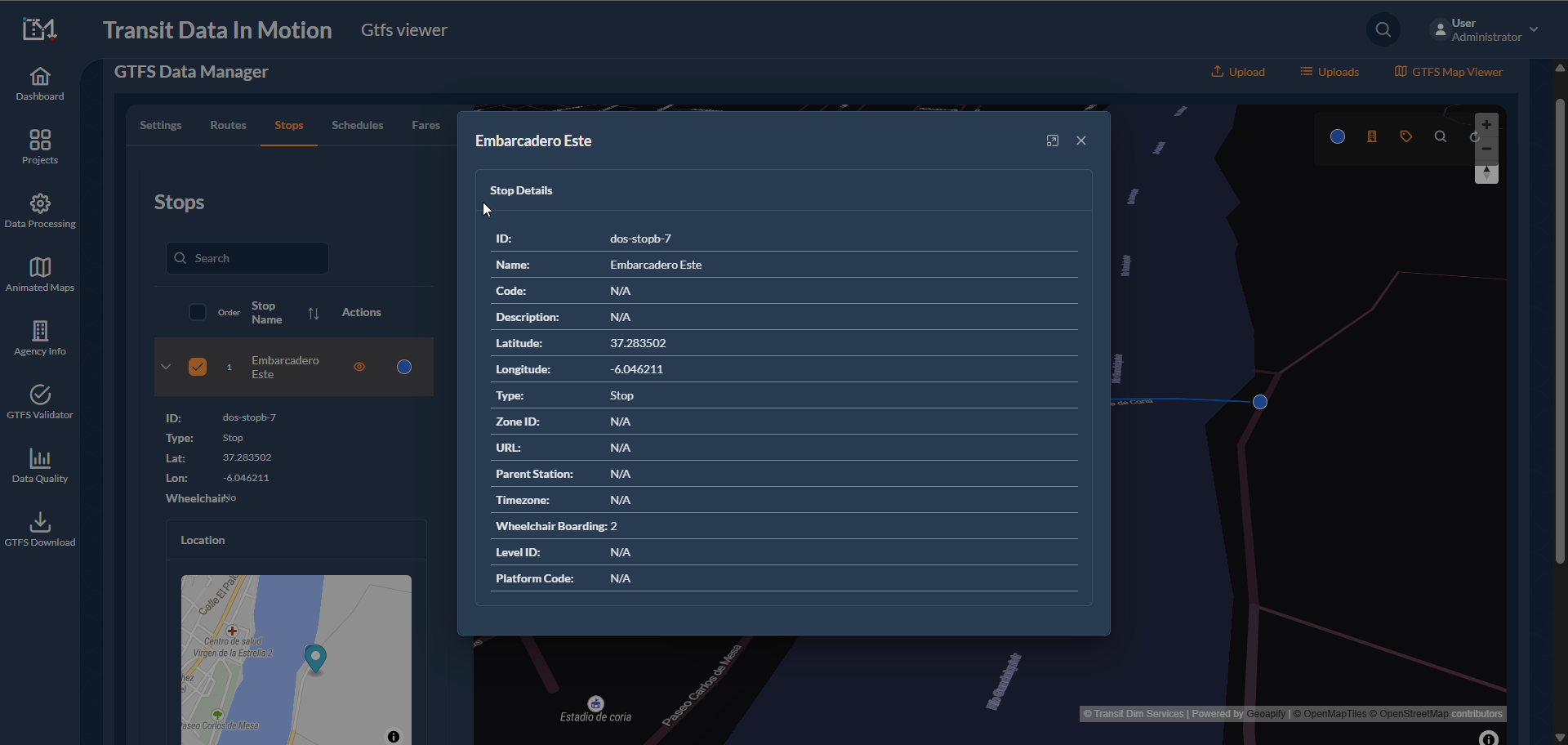Click the Upload link
Screen dimensions: 1568x745
tap(1238, 72)
